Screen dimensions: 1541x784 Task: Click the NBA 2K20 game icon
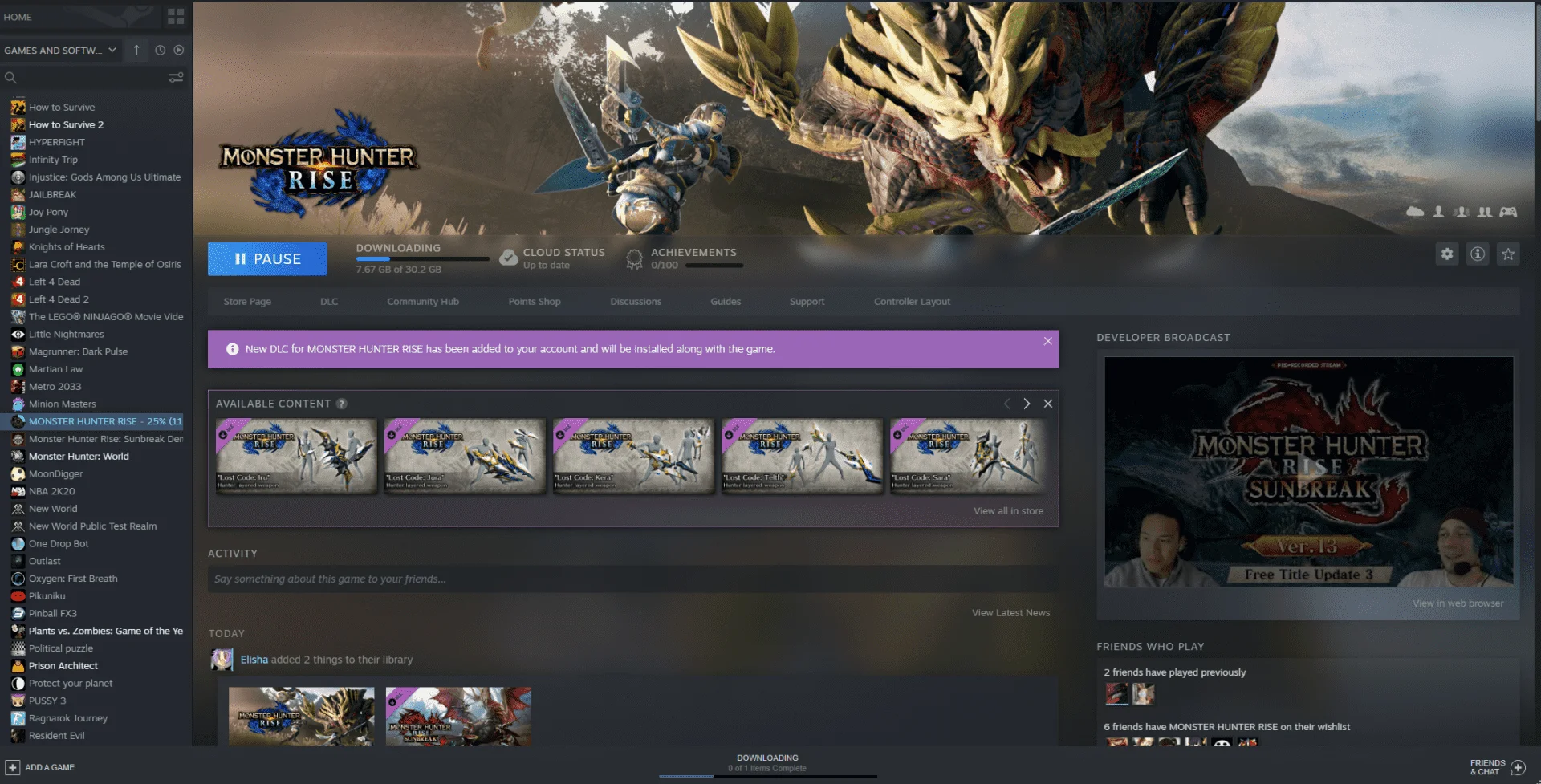[18, 492]
